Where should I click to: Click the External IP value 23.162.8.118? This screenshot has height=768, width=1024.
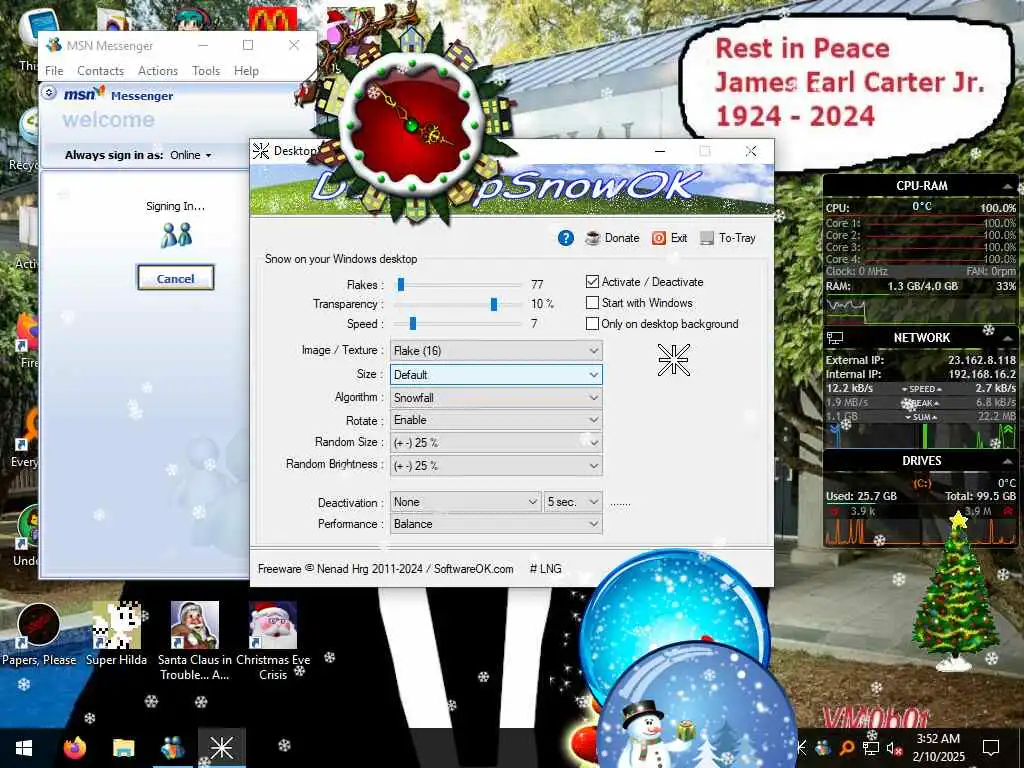tap(982, 360)
